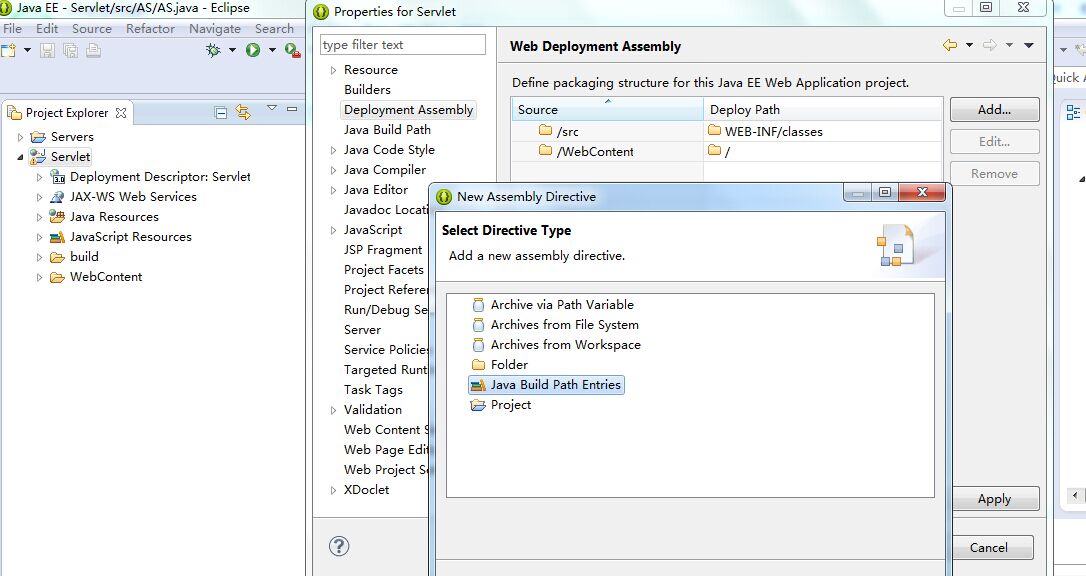The height and width of the screenshot is (576, 1086).
Task: Open the Debug dropdown arrow beside bug icon
Action: point(232,50)
